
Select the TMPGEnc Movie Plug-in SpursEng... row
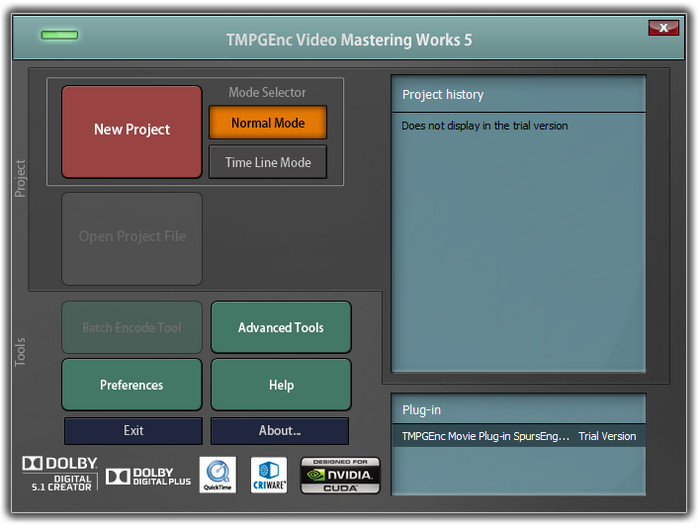[519, 436]
